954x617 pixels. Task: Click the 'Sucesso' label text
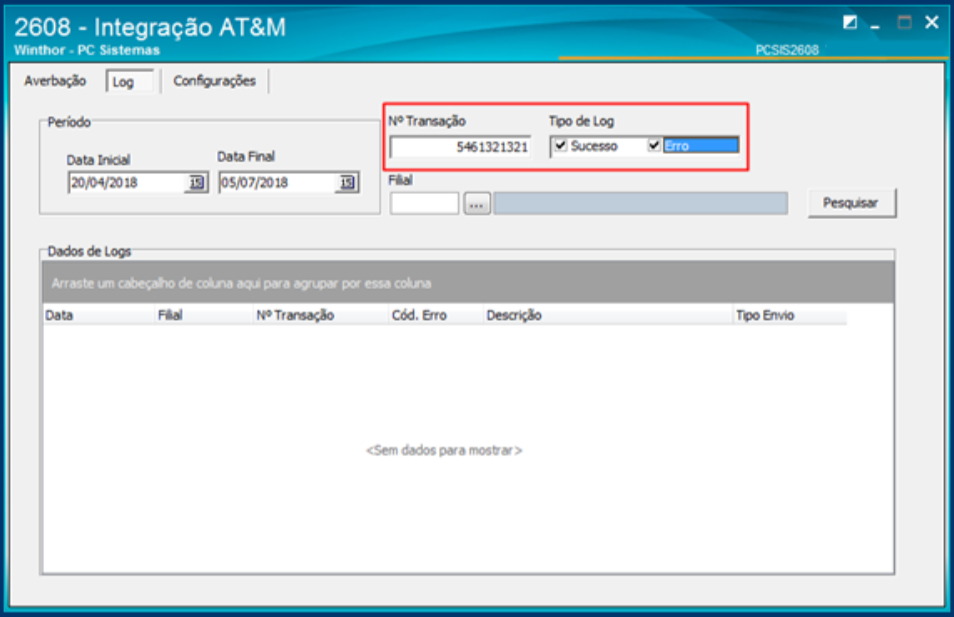(x=594, y=146)
